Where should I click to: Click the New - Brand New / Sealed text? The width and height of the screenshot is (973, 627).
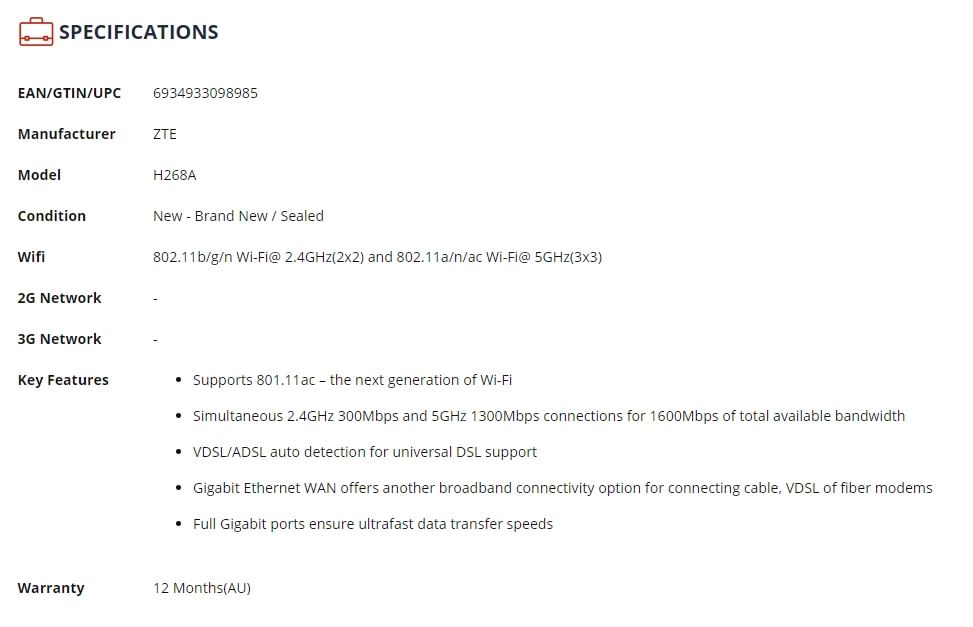(x=238, y=216)
